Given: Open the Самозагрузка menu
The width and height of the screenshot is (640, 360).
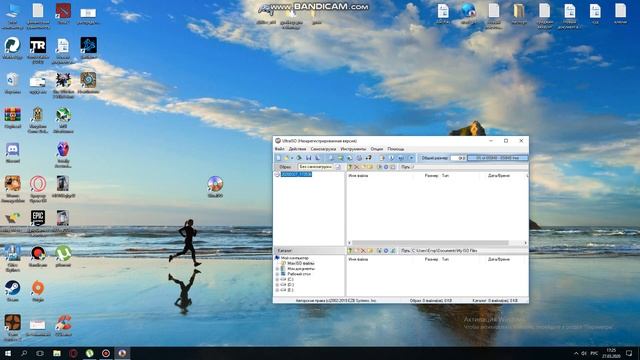Looking at the screenshot, I should pyautogui.click(x=323, y=149).
